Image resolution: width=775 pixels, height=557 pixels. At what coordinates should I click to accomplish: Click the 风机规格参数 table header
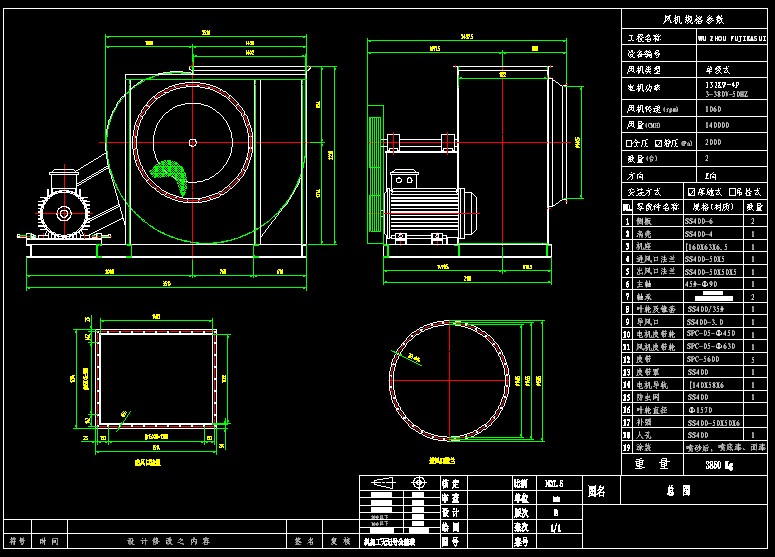(696, 19)
